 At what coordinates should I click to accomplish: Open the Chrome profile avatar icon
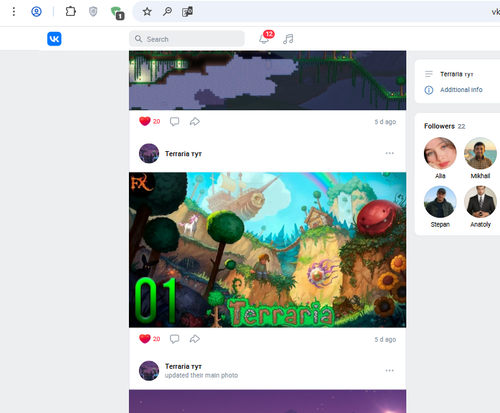[36, 12]
